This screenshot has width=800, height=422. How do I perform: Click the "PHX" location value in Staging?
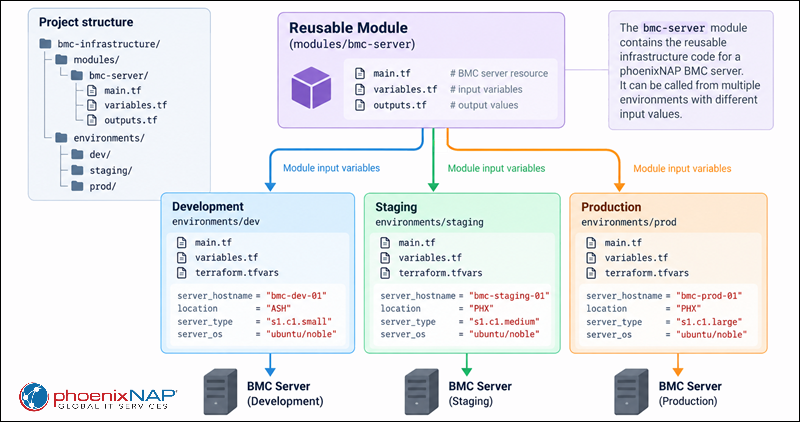click(x=482, y=308)
